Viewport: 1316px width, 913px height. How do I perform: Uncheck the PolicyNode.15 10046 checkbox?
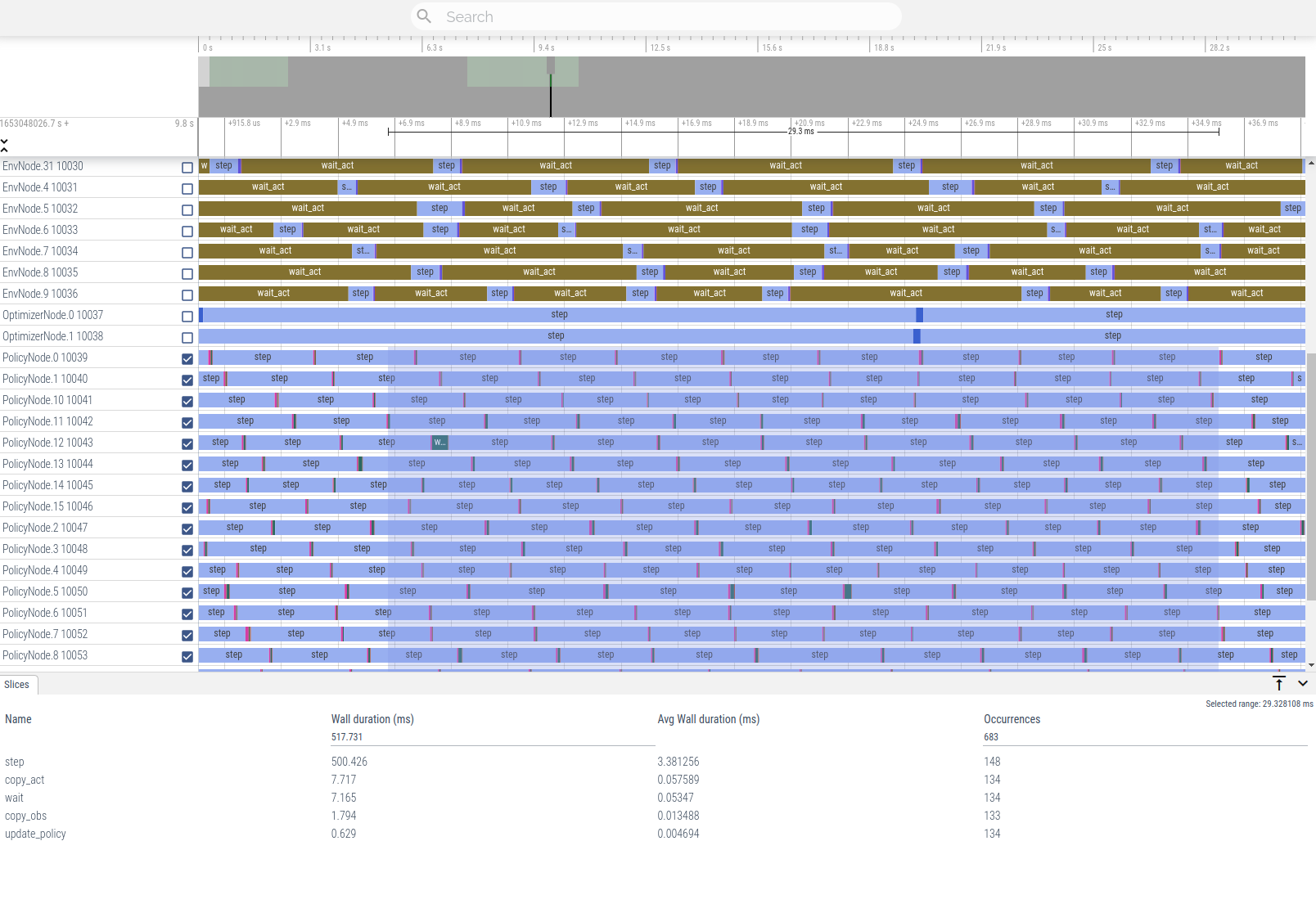click(187, 508)
